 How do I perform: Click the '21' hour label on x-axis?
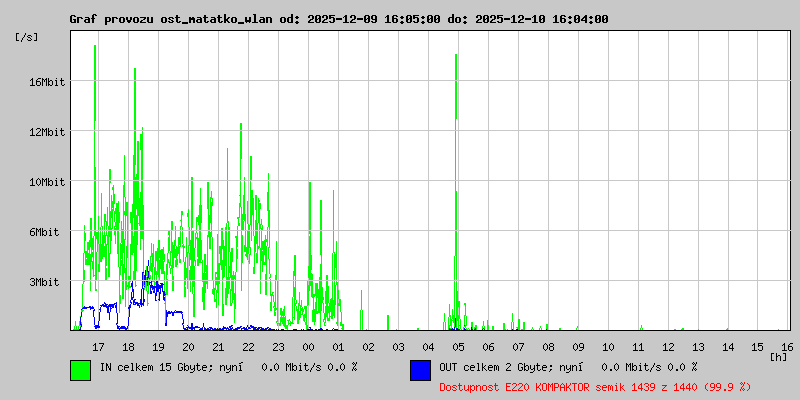(x=218, y=347)
